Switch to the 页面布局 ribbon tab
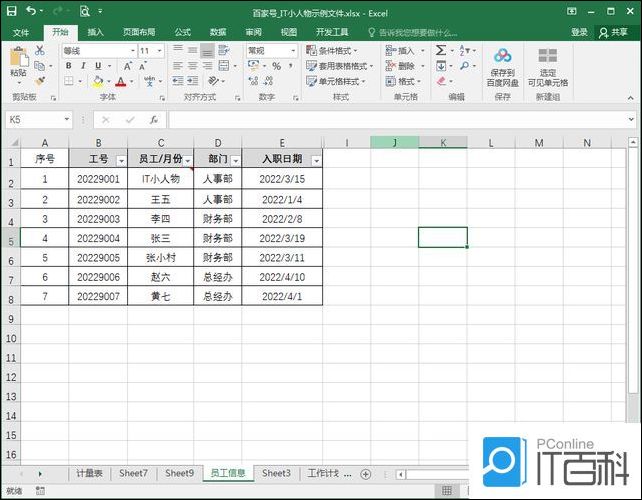642x500 pixels. click(139, 32)
